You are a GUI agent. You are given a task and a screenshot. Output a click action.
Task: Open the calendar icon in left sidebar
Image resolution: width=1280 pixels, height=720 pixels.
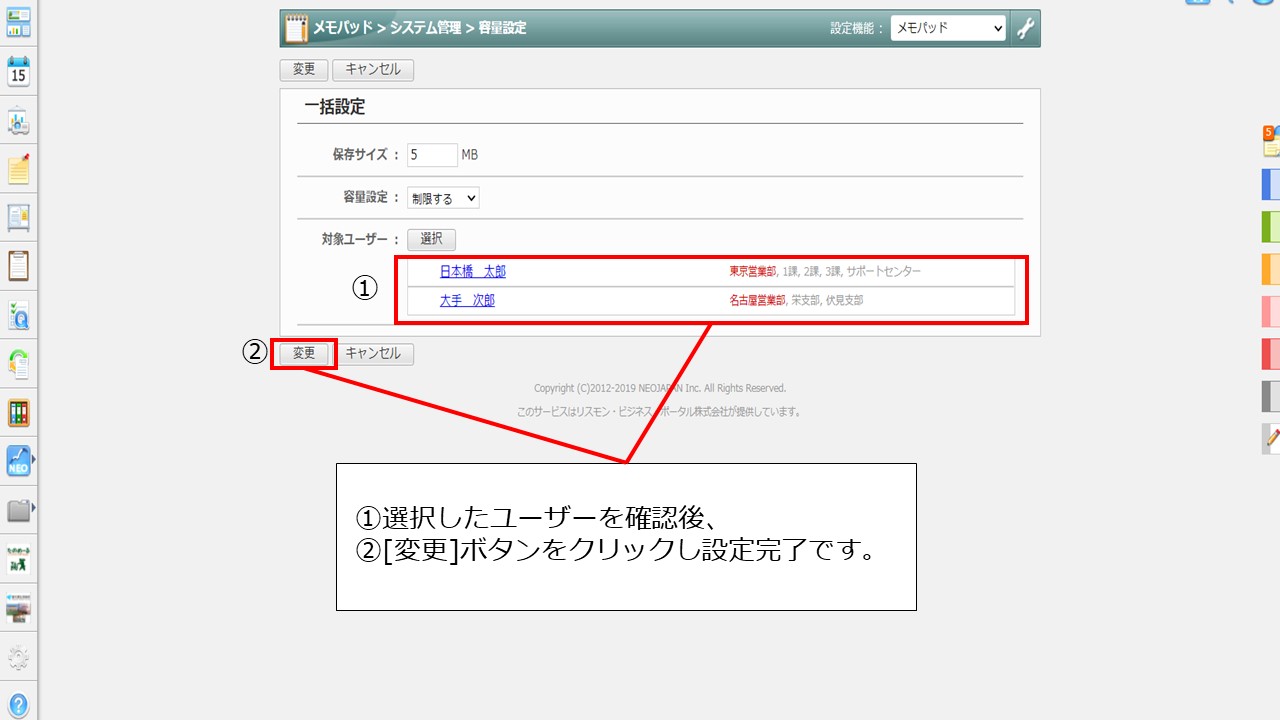(x=18, y=72)
